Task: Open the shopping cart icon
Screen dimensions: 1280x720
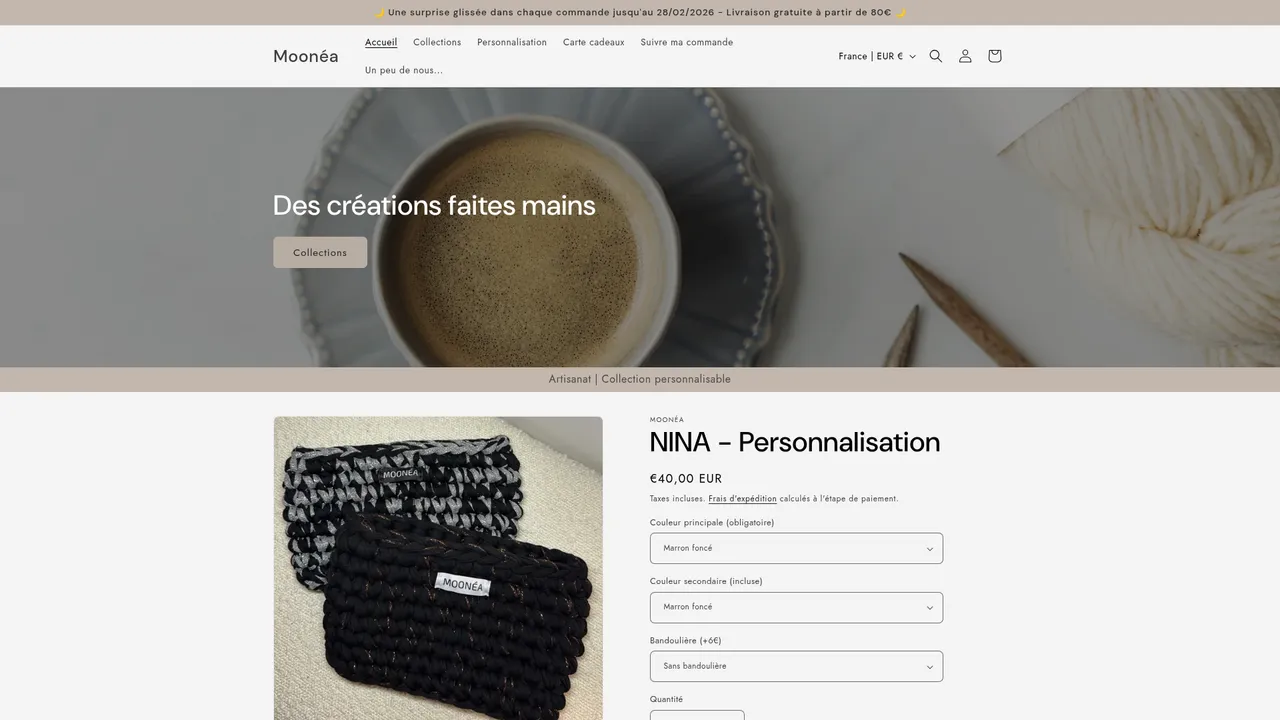Action: click(x=994, y=56)
